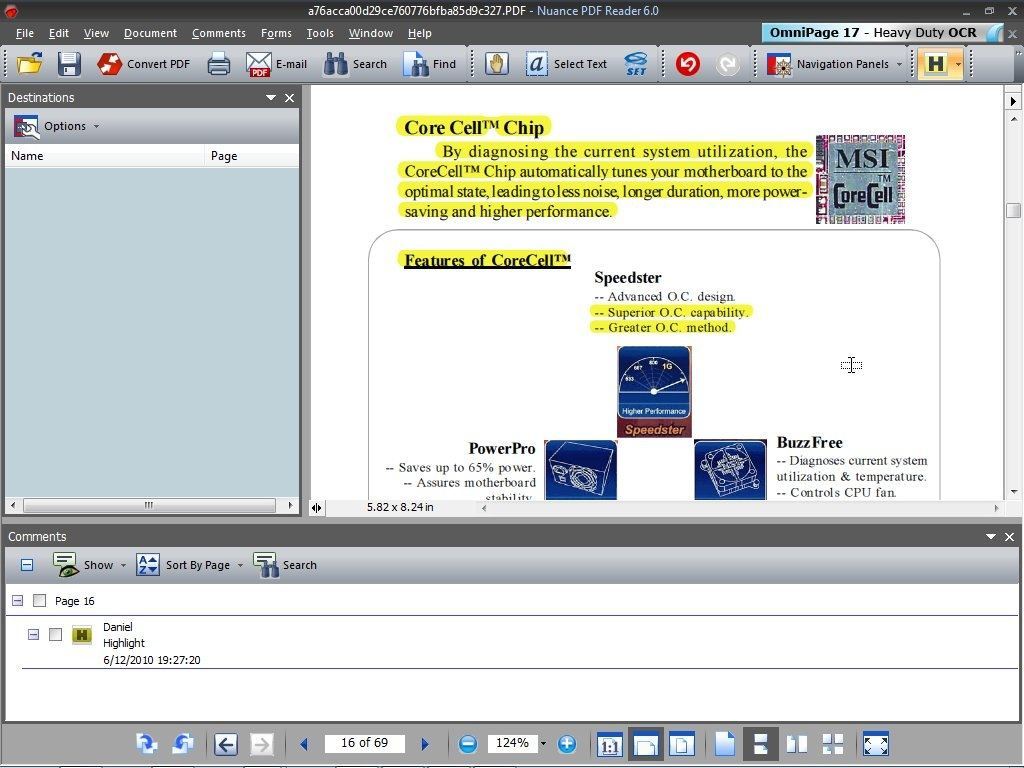This screenshot has width=1024, height=768.
Task: Save the document
Action: pos(68,64)
